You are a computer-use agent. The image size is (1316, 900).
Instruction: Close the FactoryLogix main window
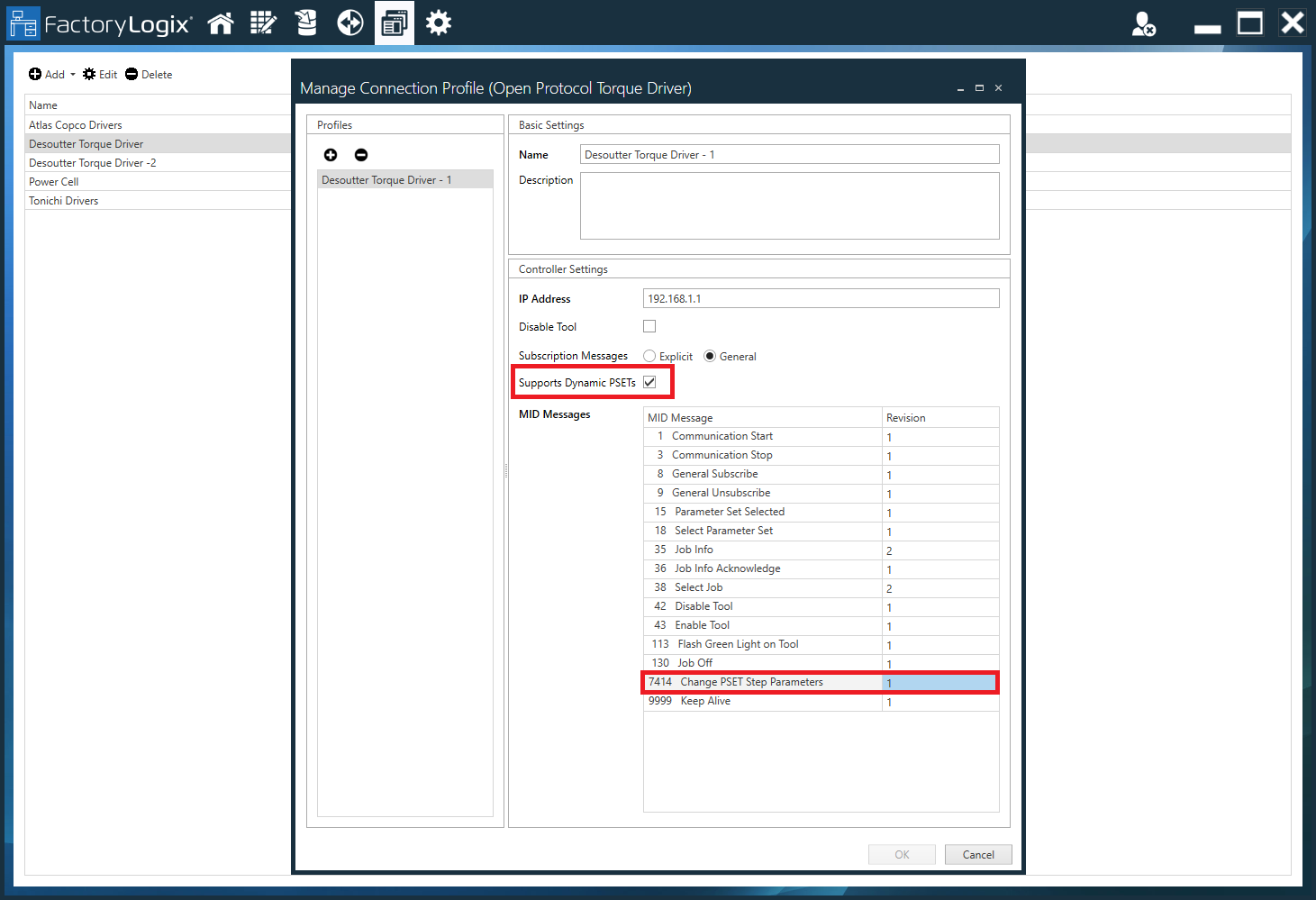(1293, 23)
